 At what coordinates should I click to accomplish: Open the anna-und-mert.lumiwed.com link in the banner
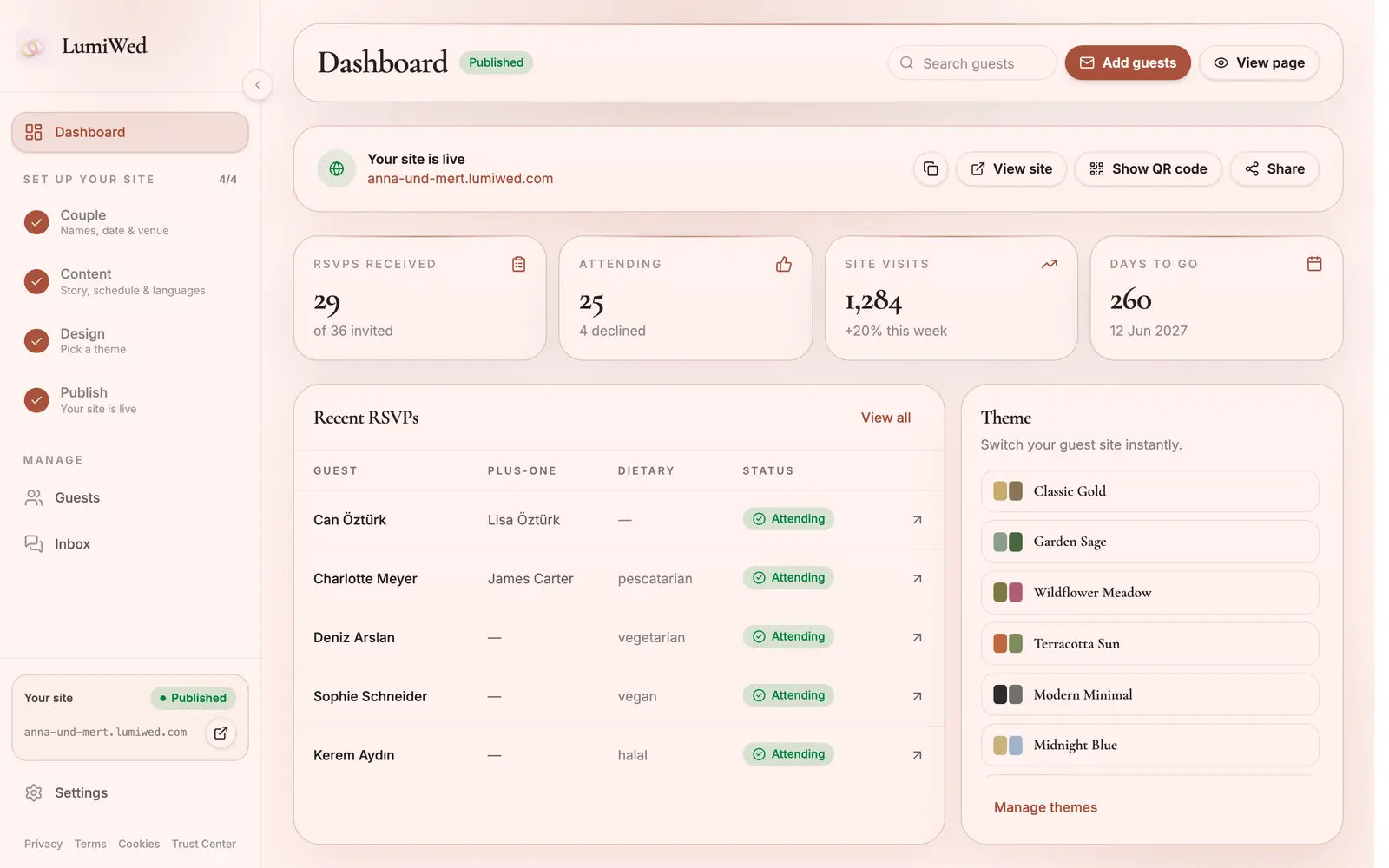pyautogui.click(x=460, y=179)
